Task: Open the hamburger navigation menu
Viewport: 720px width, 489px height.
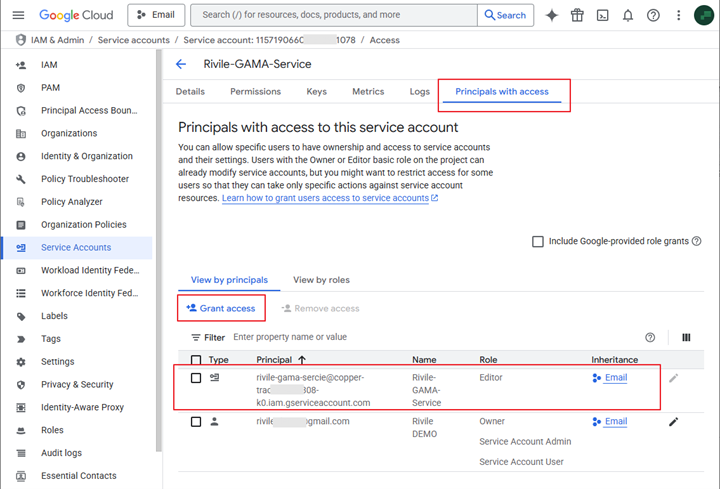Action: (18, 15)
